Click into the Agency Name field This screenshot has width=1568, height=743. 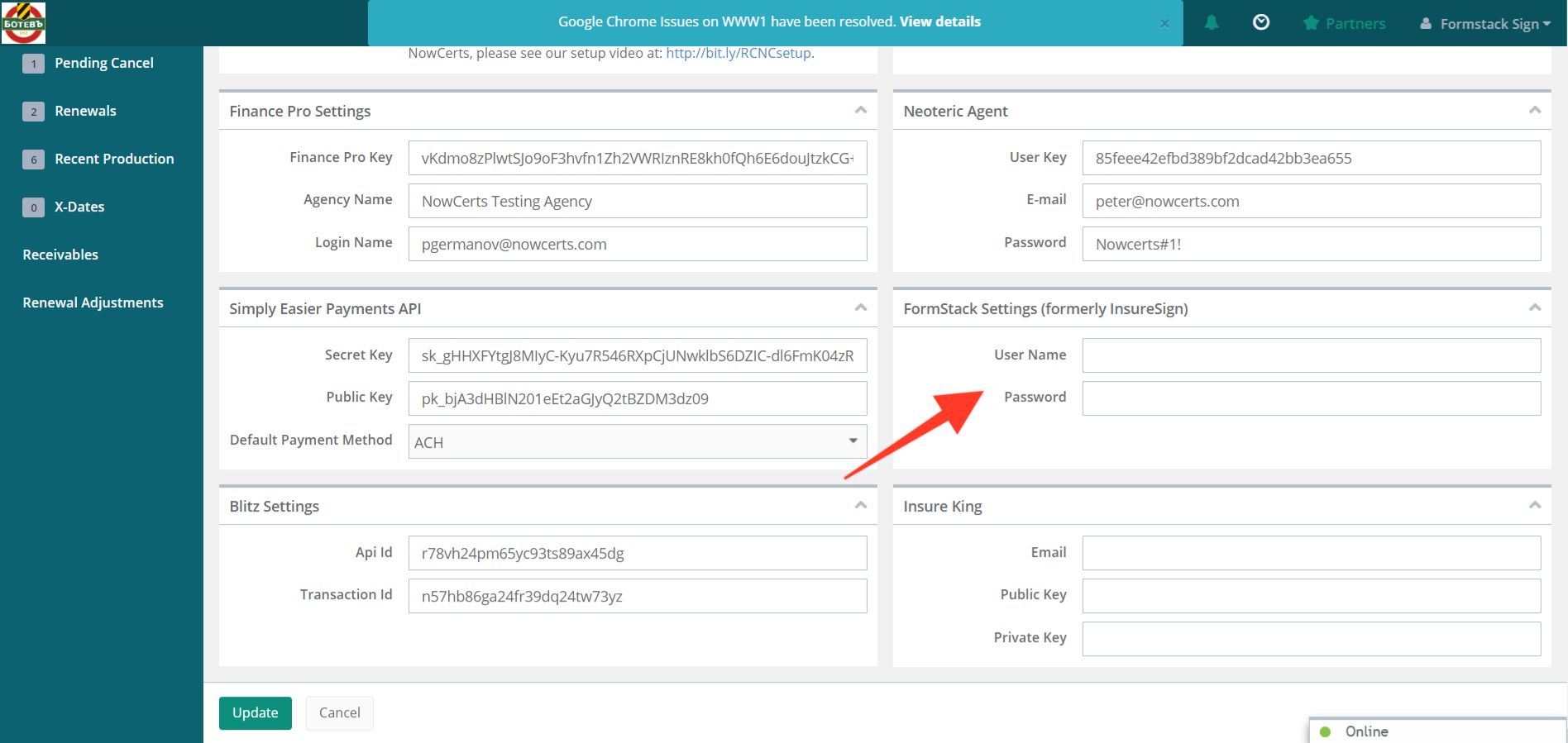(x=638, y=201)
